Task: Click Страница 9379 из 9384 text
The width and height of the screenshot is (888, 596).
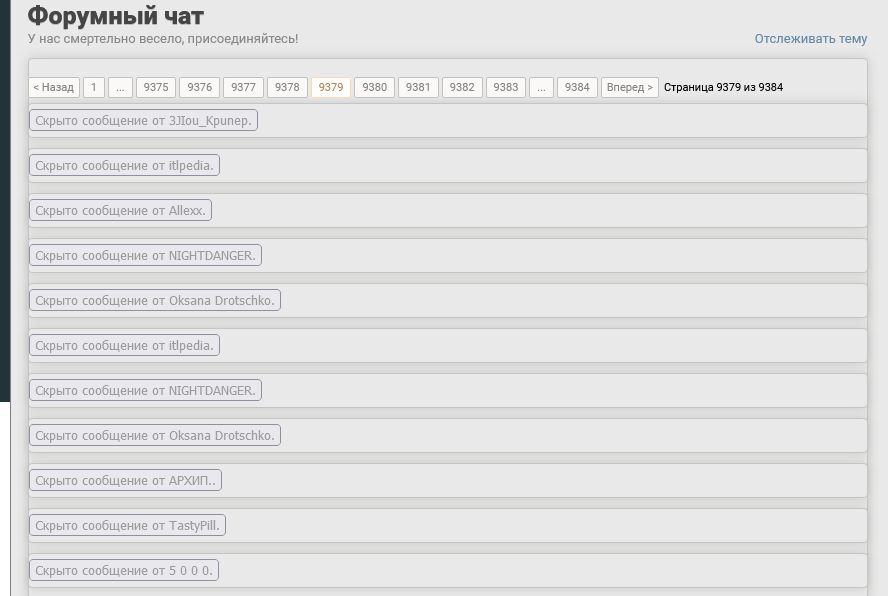Action: point(723,87)
